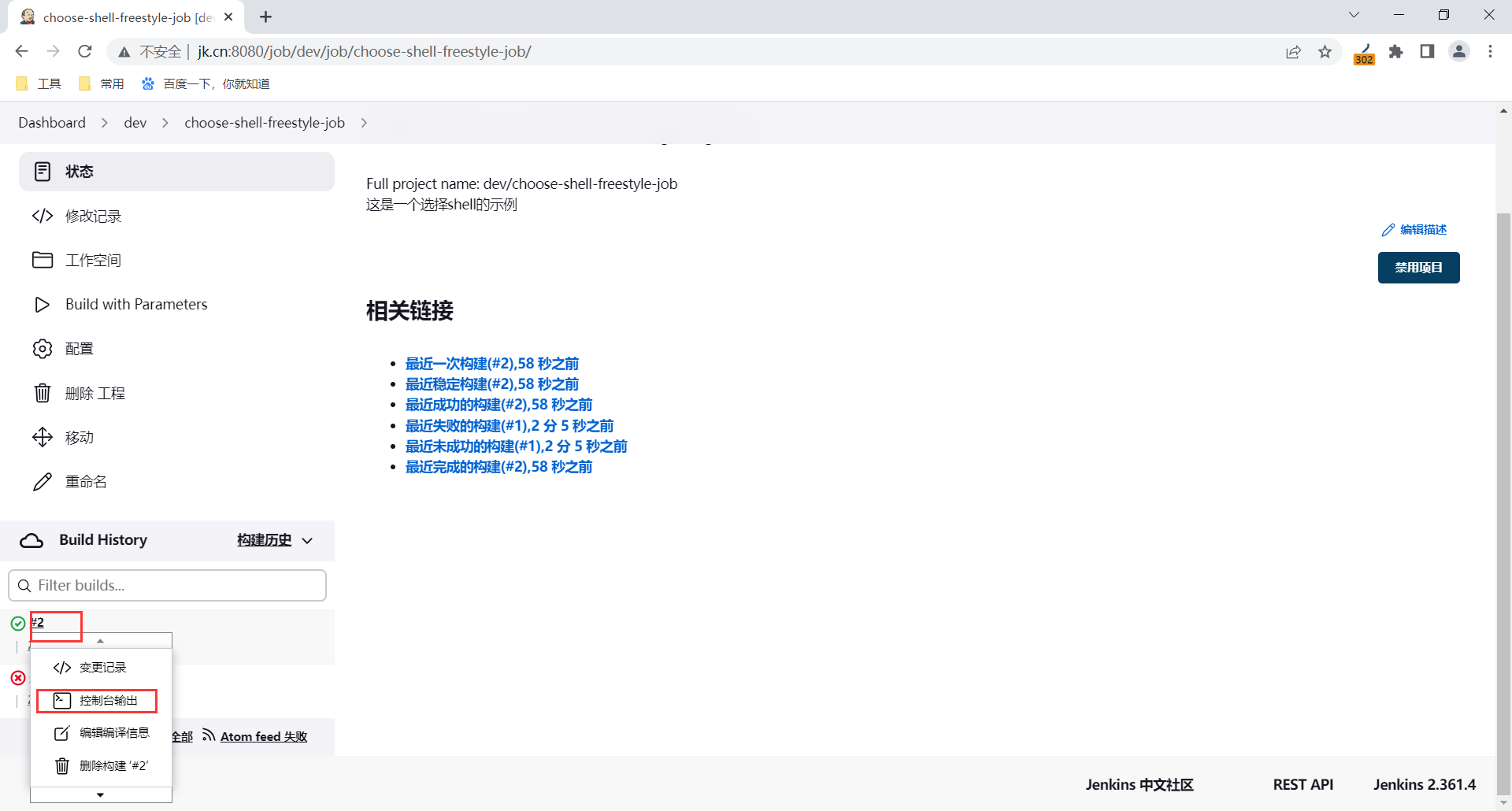This screenshot has width=1512, height=811.
Task: Expand the chevron after dev breadcrumb
Action: (165, 123)
